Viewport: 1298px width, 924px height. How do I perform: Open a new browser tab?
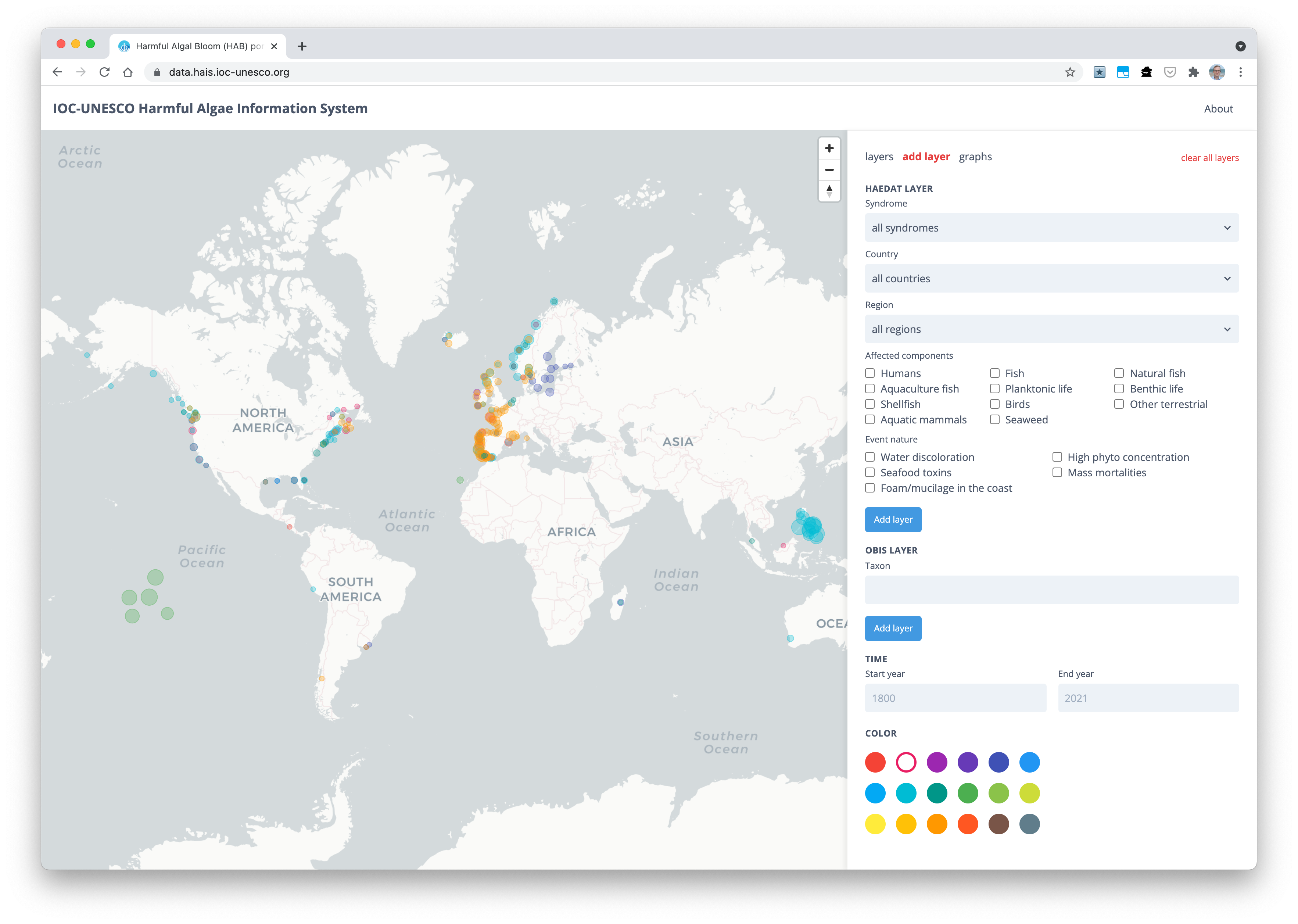click(x=302, y=46)
